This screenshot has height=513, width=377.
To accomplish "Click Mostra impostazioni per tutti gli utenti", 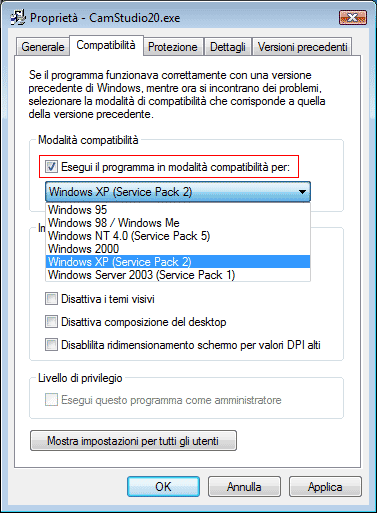I will [x=133, y=441].
